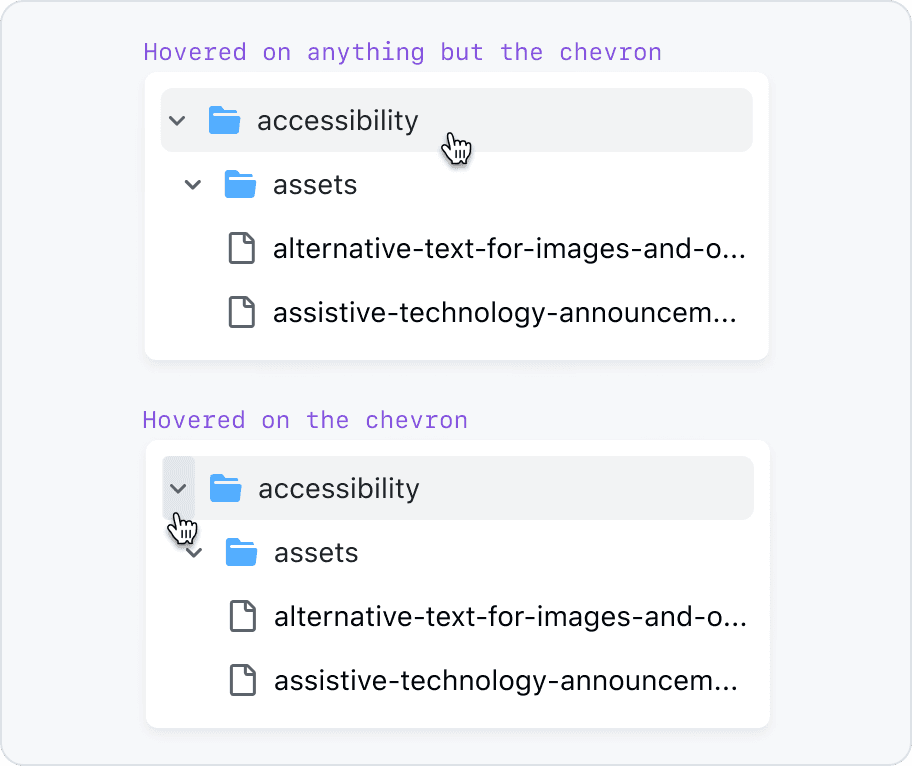Collapse assets chevron in the first tree panel
Screen dimensions: 912x766
(193, 185)
